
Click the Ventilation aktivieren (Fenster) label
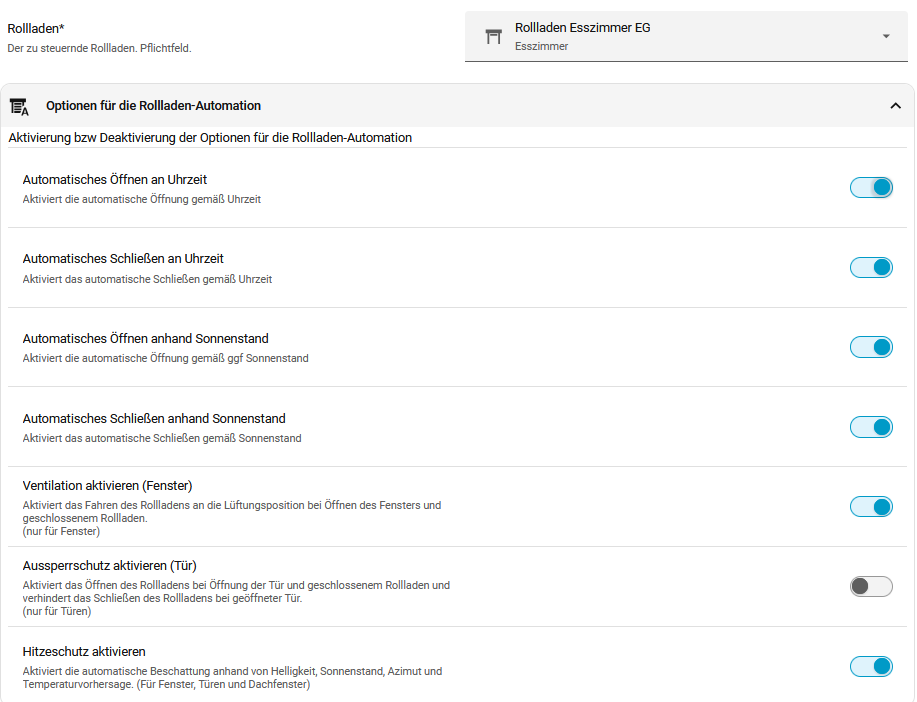(x=108, y=486)
